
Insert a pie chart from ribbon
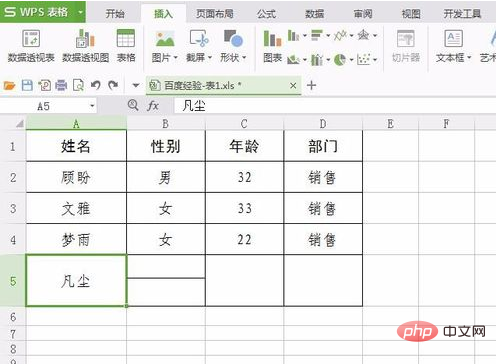pyautogui.click(x=340, y=60)
